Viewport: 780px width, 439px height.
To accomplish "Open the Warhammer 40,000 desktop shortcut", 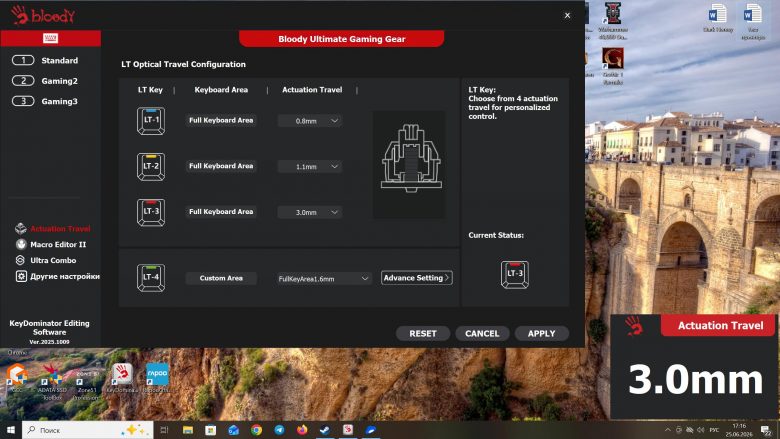I will click(612, 20).
